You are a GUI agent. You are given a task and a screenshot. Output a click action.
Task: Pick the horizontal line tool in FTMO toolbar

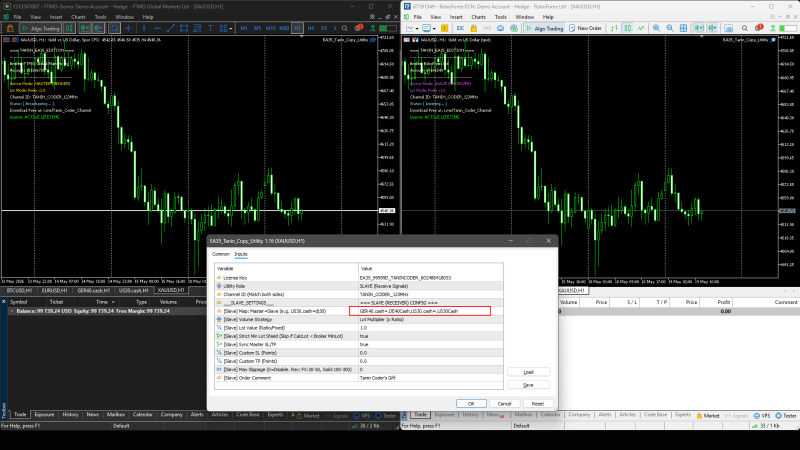157,28
